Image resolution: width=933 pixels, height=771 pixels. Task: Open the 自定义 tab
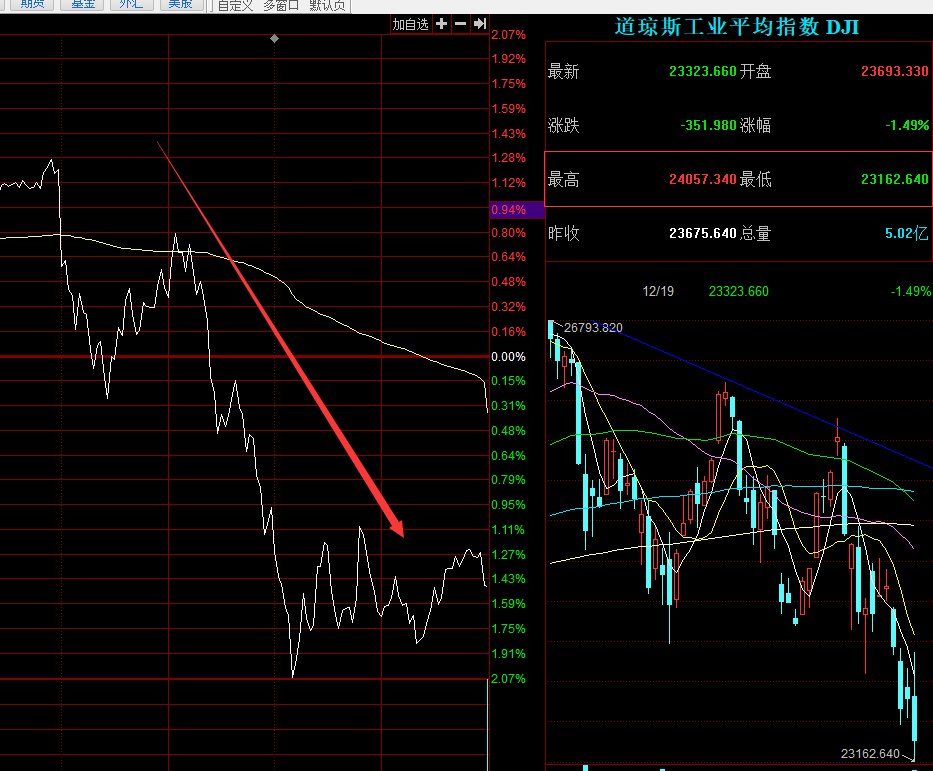(236, 6)
